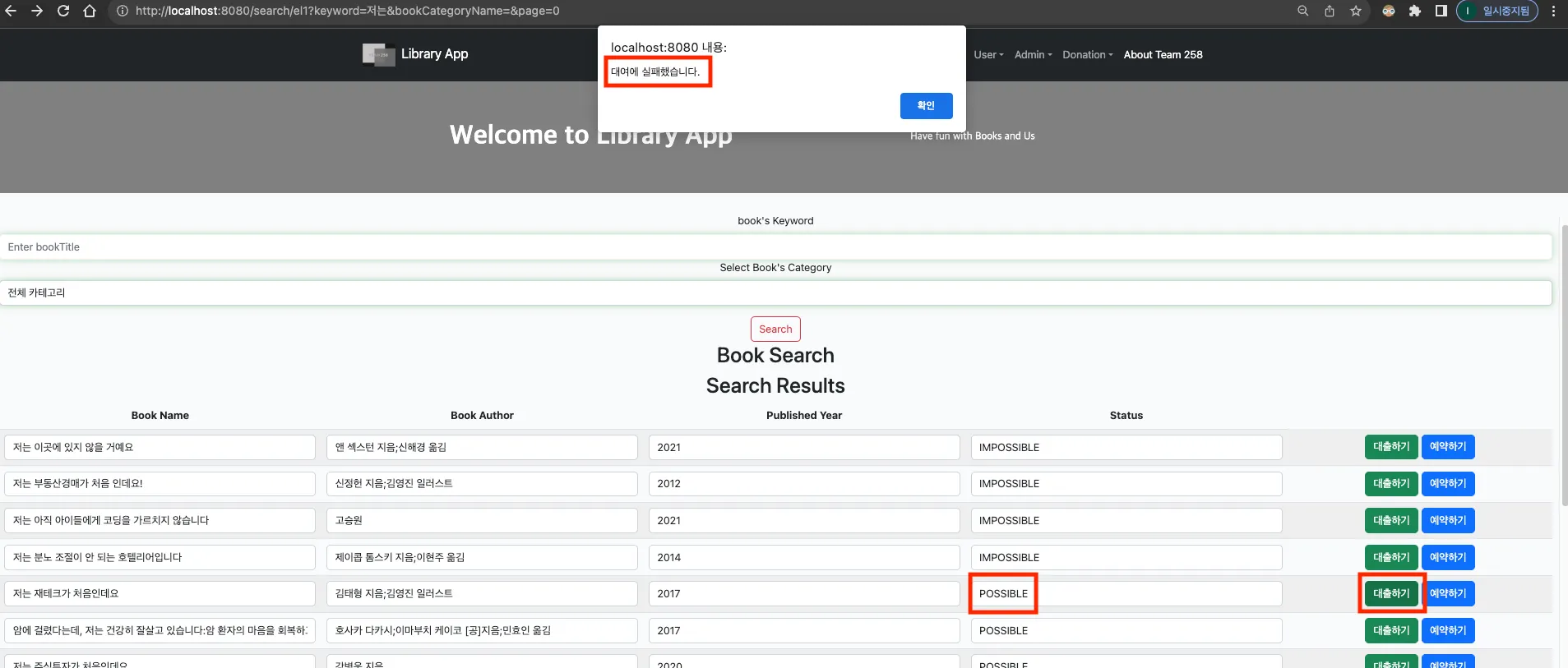Click 예약하기 in the 고승원 author row
Screen dimensions: 1568x668
tap(1448, 521)
